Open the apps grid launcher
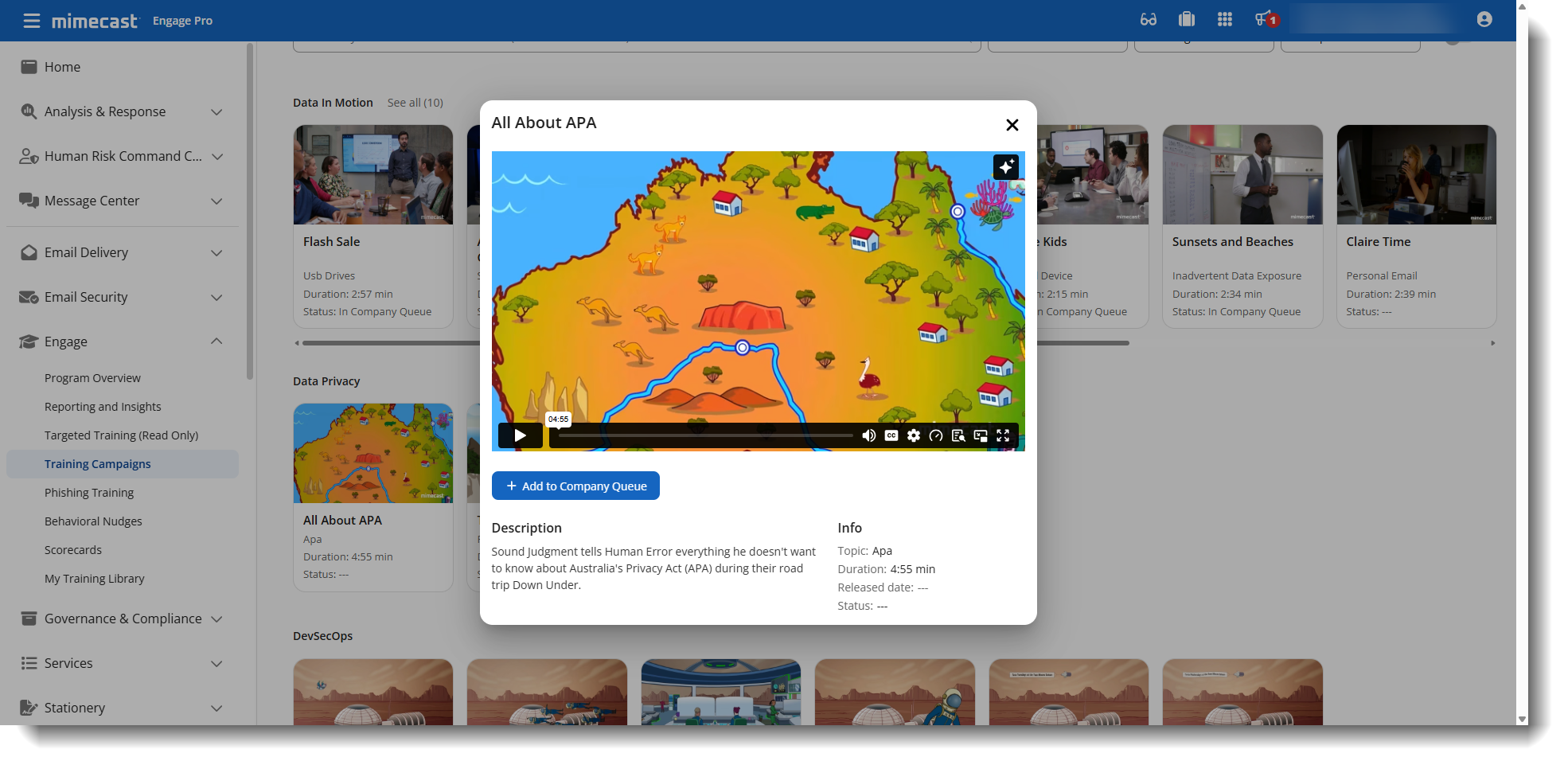The width and height of the screenshot is (1568, 765). (x=1225, y=20)
